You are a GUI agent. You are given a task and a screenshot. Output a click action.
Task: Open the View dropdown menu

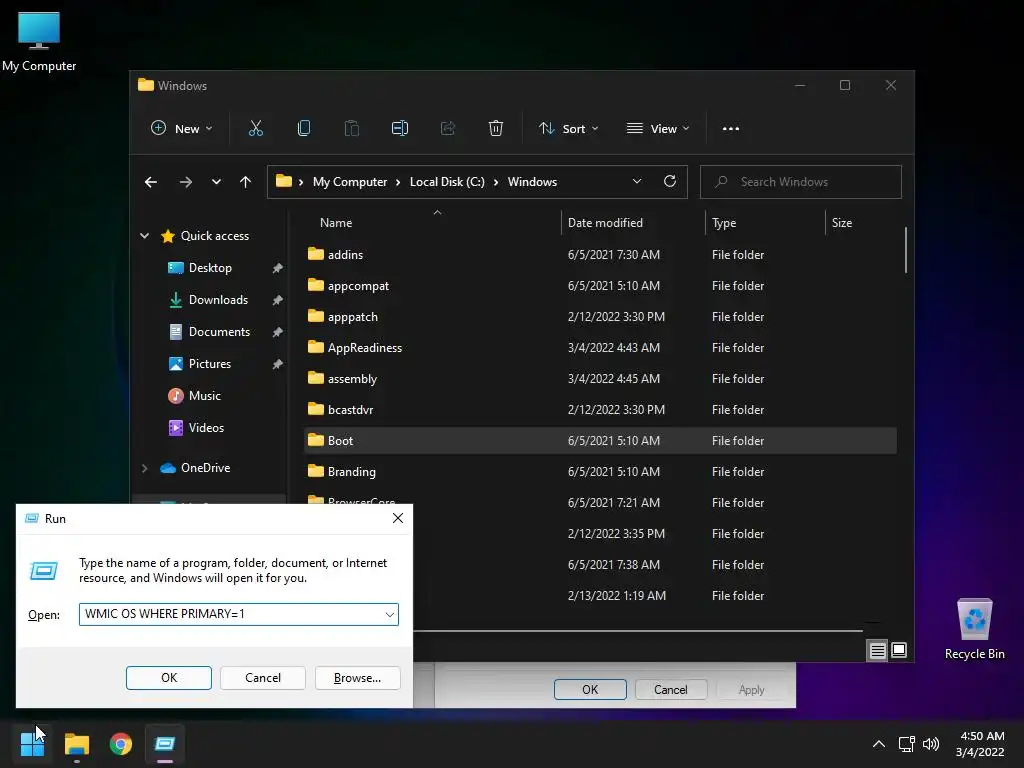[x=658, y=129]
